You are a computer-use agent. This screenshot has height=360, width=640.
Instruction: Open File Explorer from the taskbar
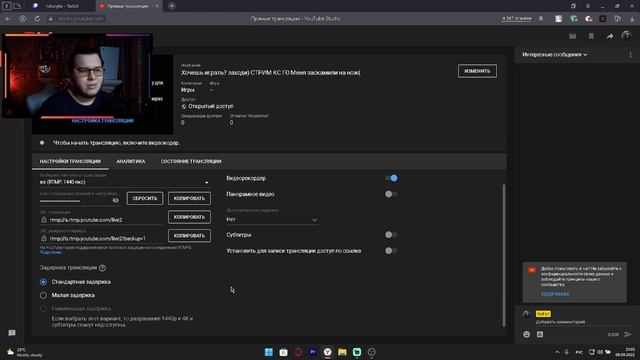point(342,352)
